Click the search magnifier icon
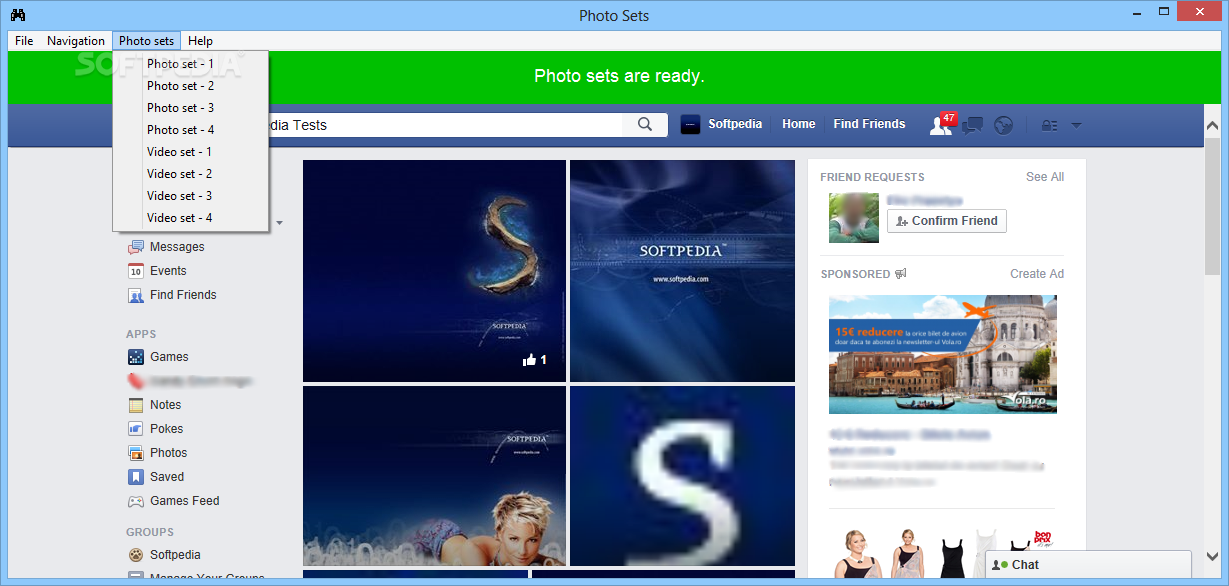1229x586 pixels. point(645,125)
